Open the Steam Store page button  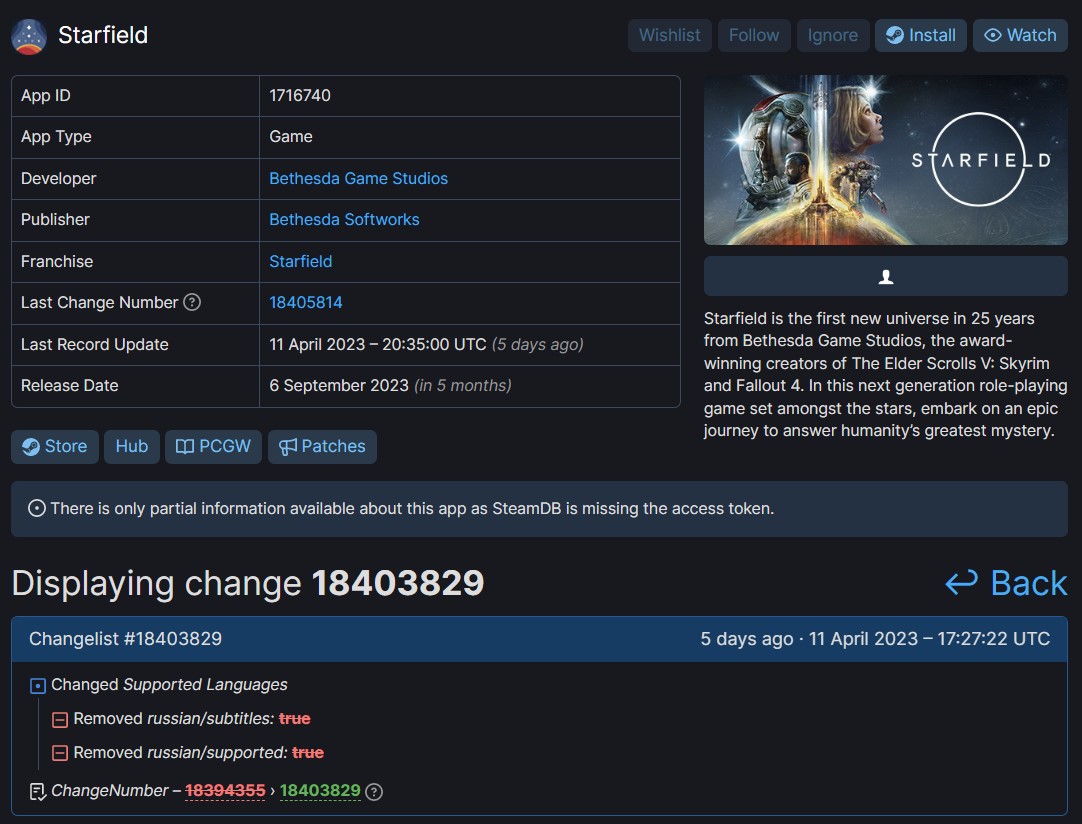coord(55,447)
